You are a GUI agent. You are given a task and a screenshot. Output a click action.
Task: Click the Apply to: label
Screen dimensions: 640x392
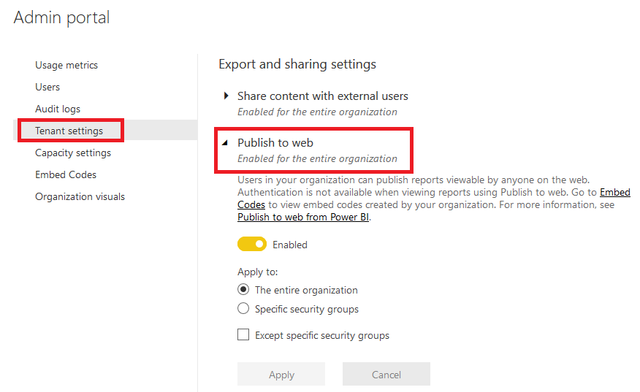[x=258, y=272]
